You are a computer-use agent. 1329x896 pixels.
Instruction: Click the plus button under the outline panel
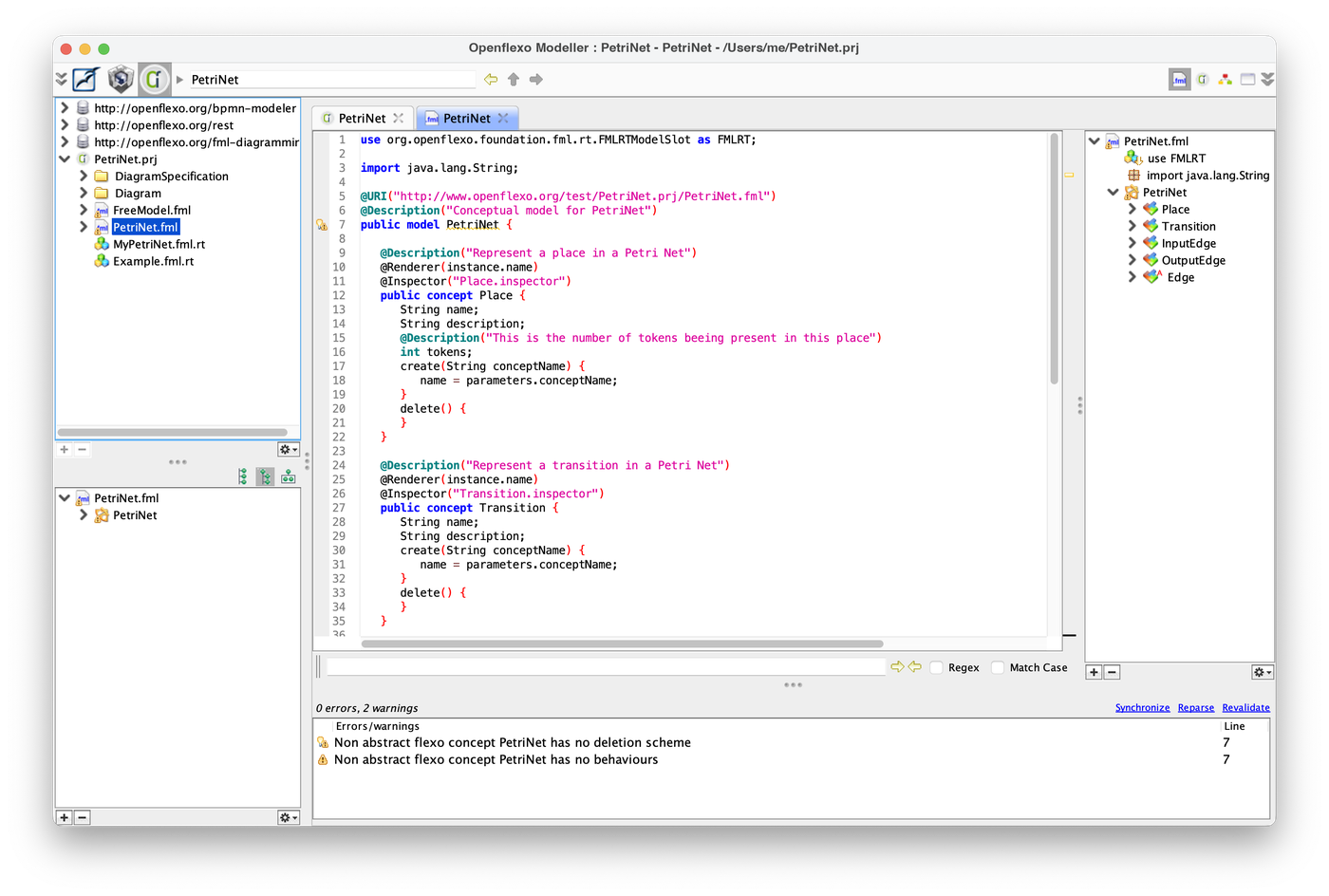click(x=1095, y=672)
